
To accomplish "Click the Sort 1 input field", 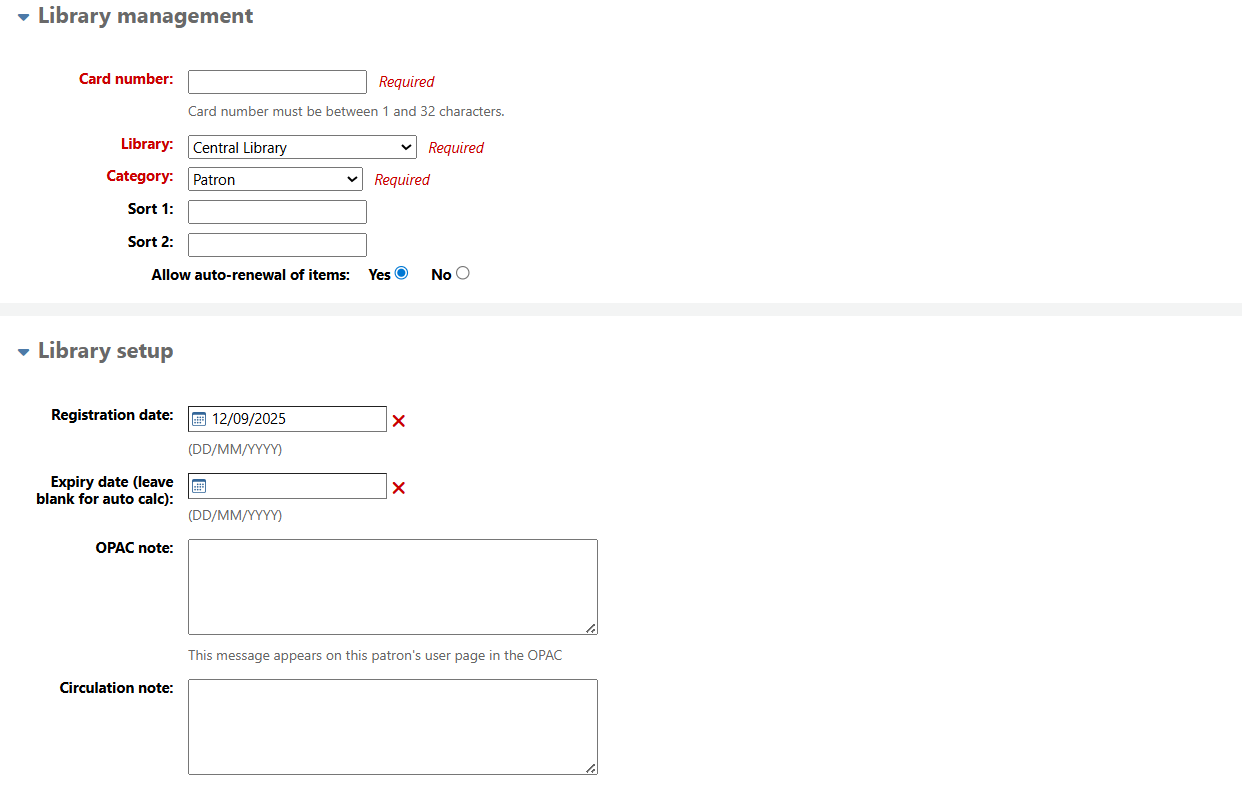I will click(x=277, y=212).
